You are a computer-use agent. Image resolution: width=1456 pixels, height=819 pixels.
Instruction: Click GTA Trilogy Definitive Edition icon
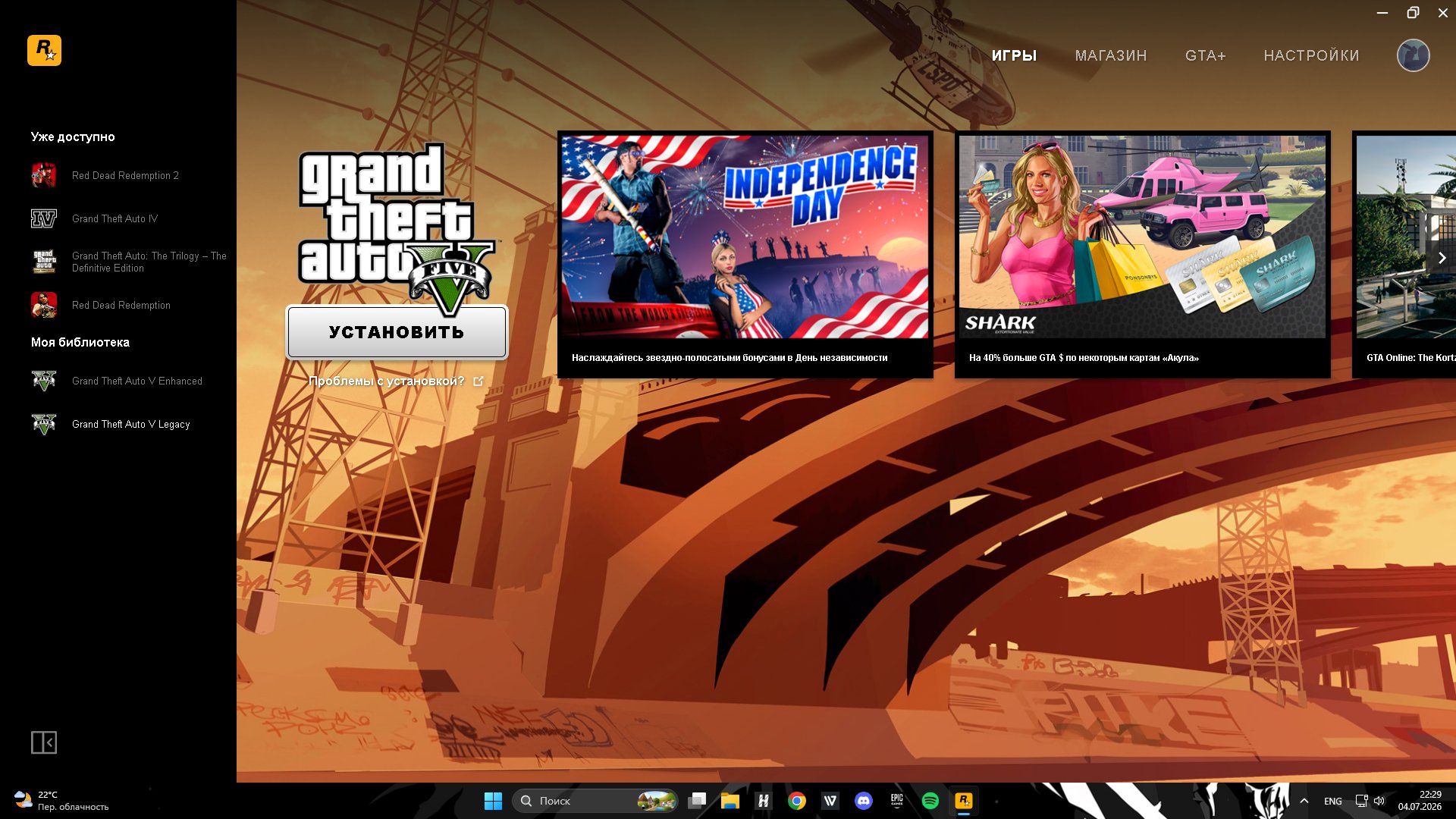coord(44,262)
